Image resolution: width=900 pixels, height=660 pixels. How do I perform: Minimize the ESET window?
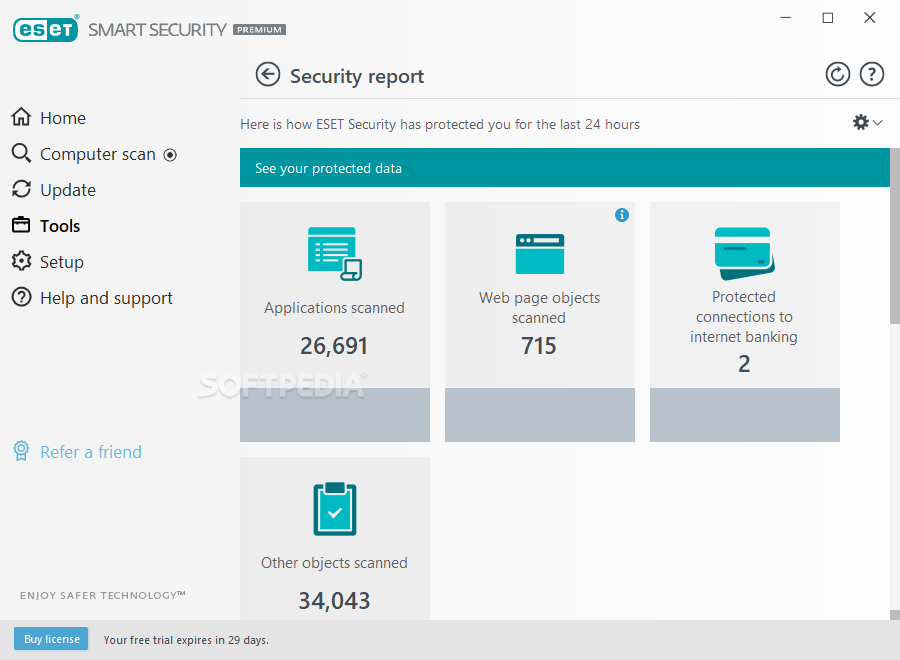point(786,18)
